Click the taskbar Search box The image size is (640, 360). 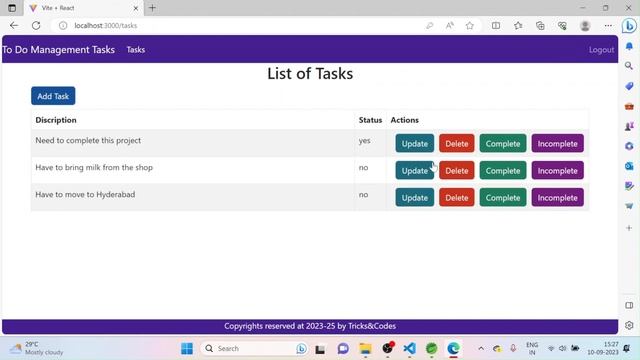(x=255, y=348)
